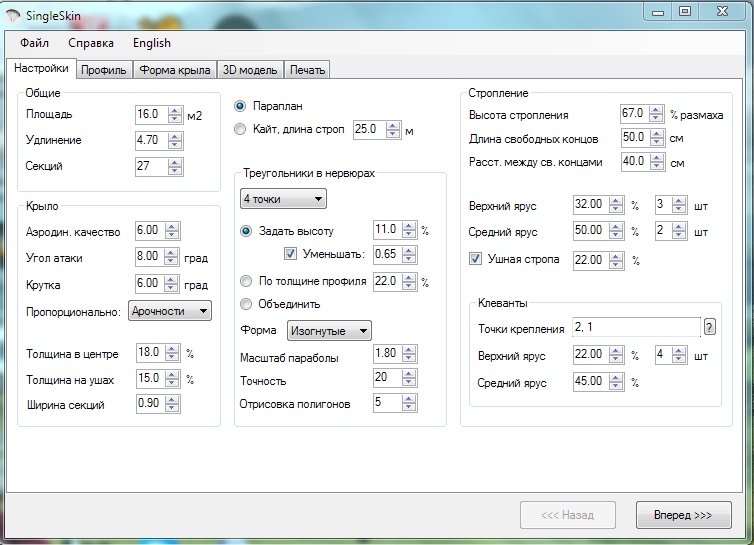Select the Кайт, длина строп radio button
This screenshot has height=545, width=754.
239,129
